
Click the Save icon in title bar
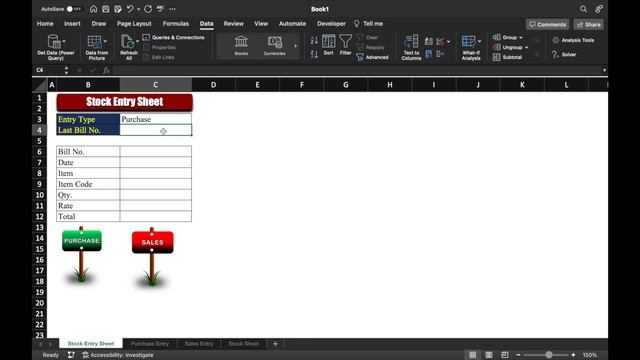[x=106, y=9]
